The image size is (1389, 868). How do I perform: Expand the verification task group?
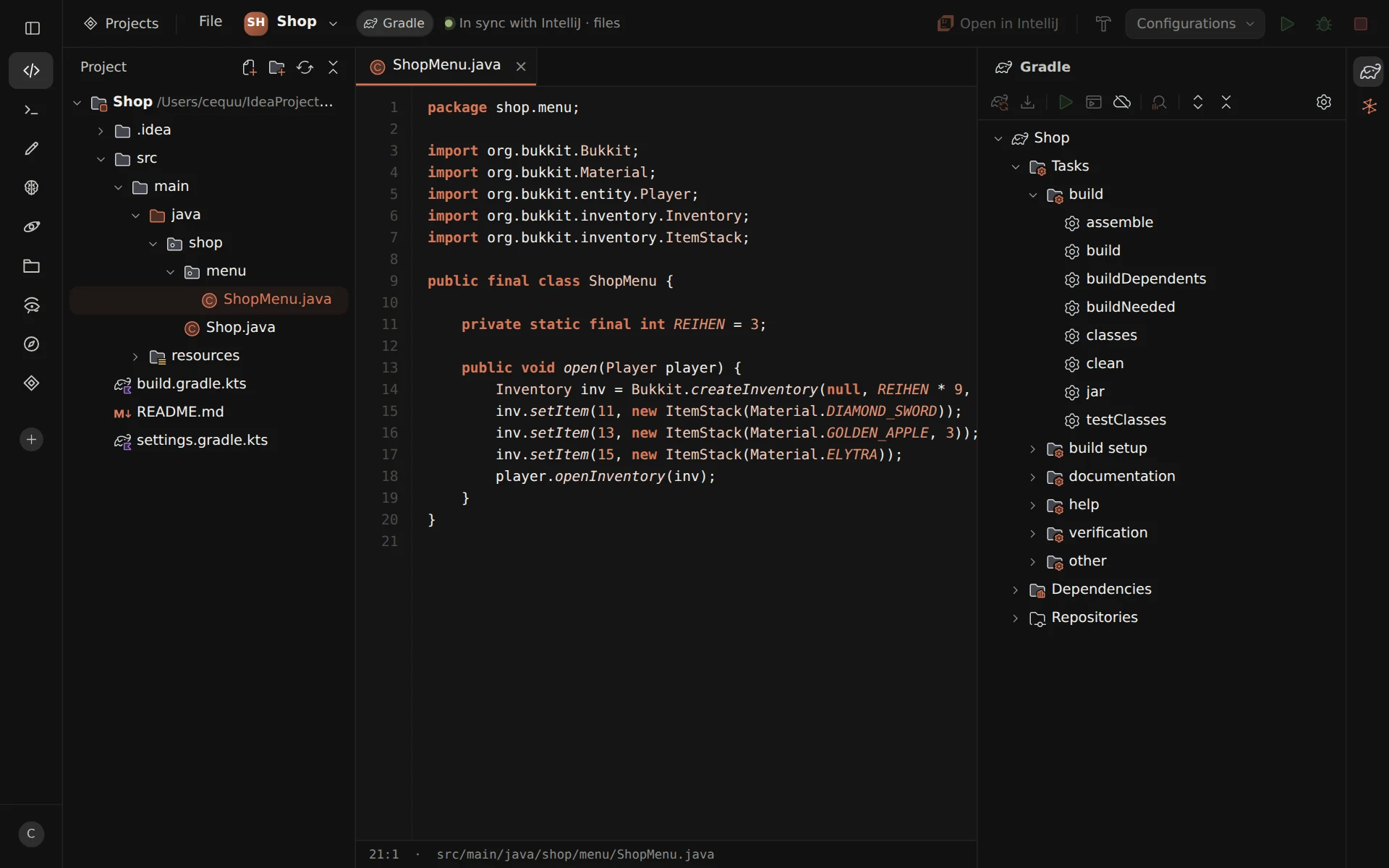[x=1033, y=534]
